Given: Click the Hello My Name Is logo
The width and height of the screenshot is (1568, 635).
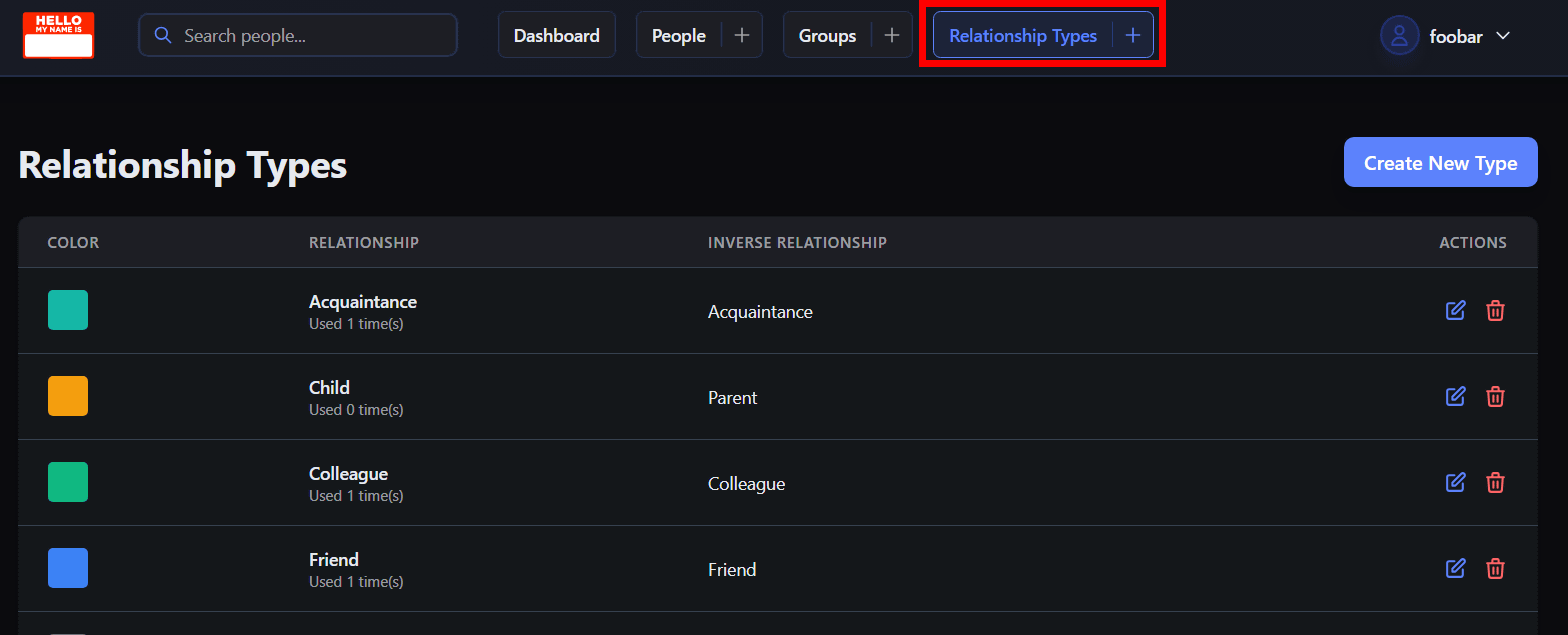Looking at the screenshot, I should click(58, 36).
